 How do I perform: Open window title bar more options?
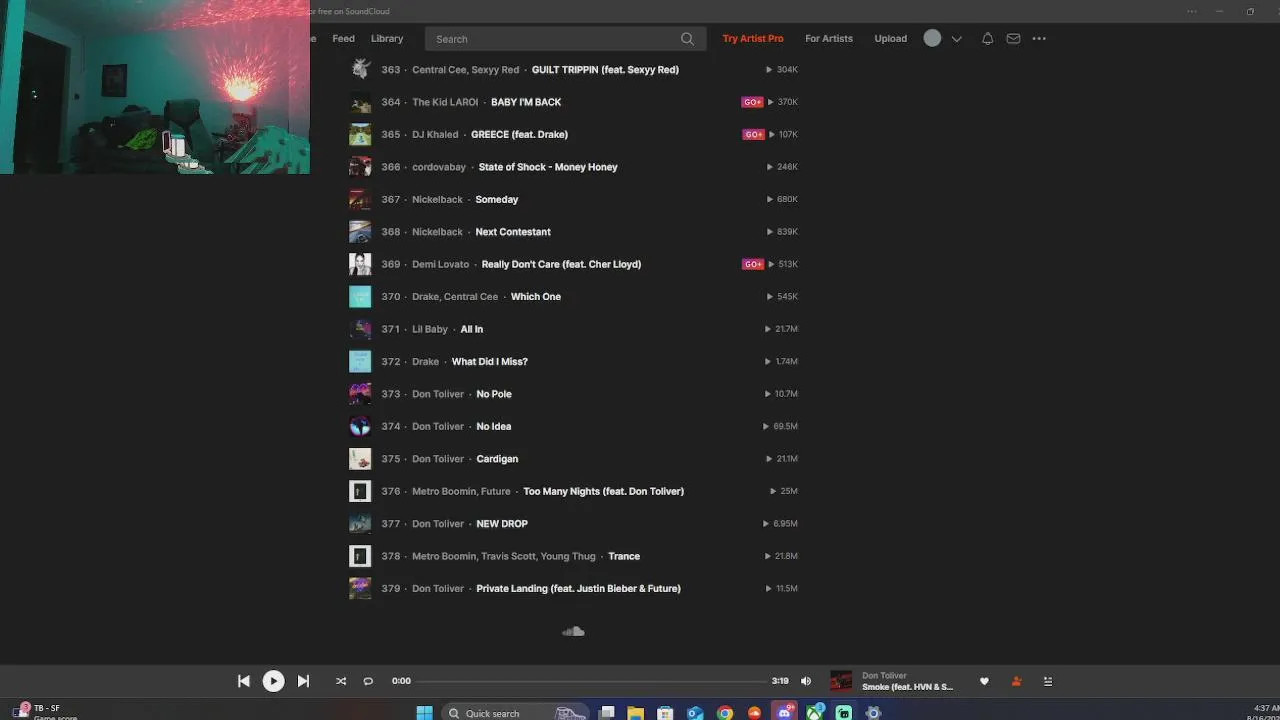point(1191,11)
